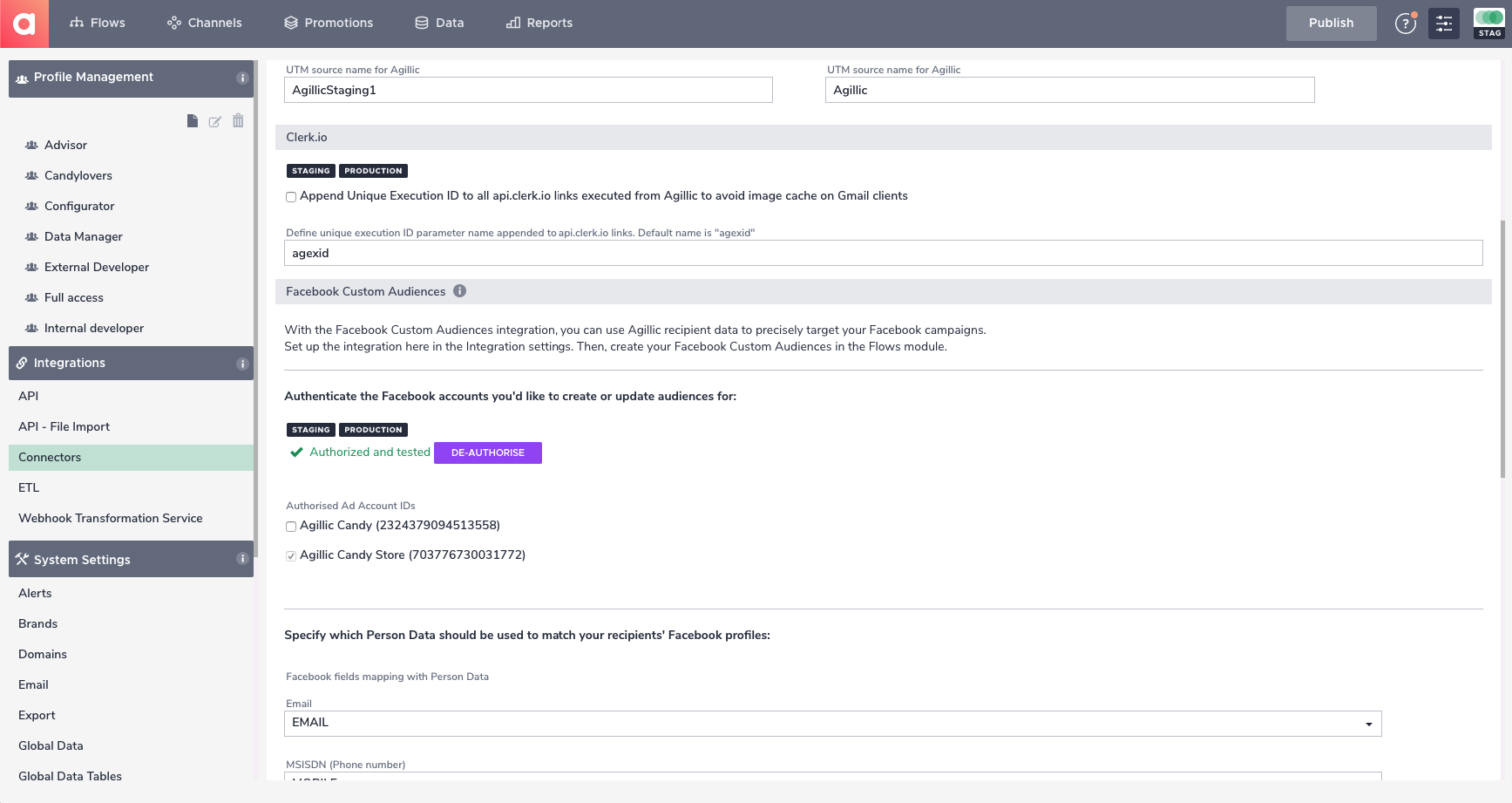Click the Integrations link icon
The height and width of the screenshot is (803, 1512).
[22, 363]
